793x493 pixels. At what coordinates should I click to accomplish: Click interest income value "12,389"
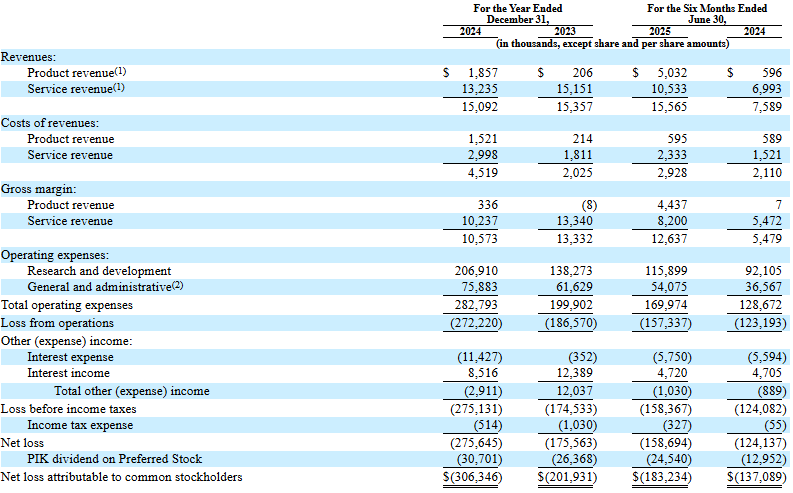575,373
